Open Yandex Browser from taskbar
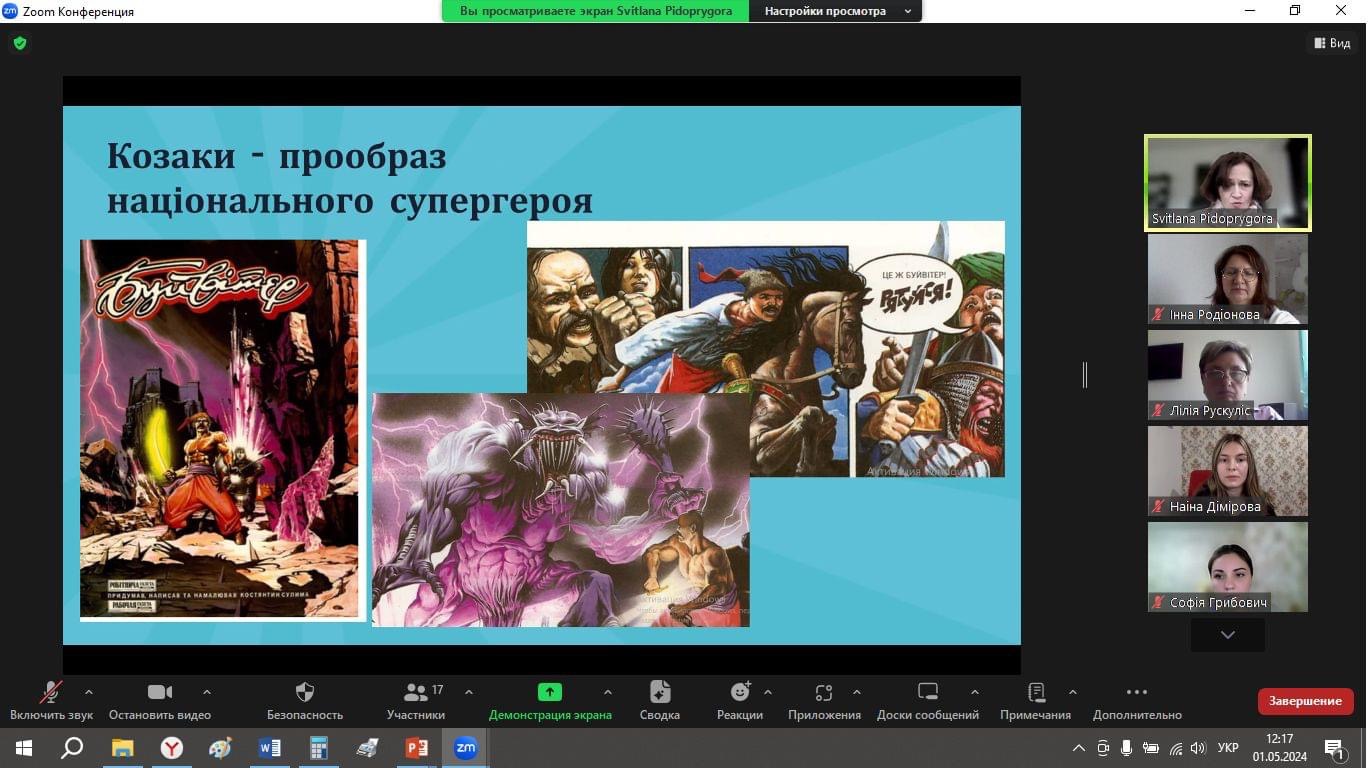The height and width of the screenshot is (768, 1372). click(x=172, y=748)
